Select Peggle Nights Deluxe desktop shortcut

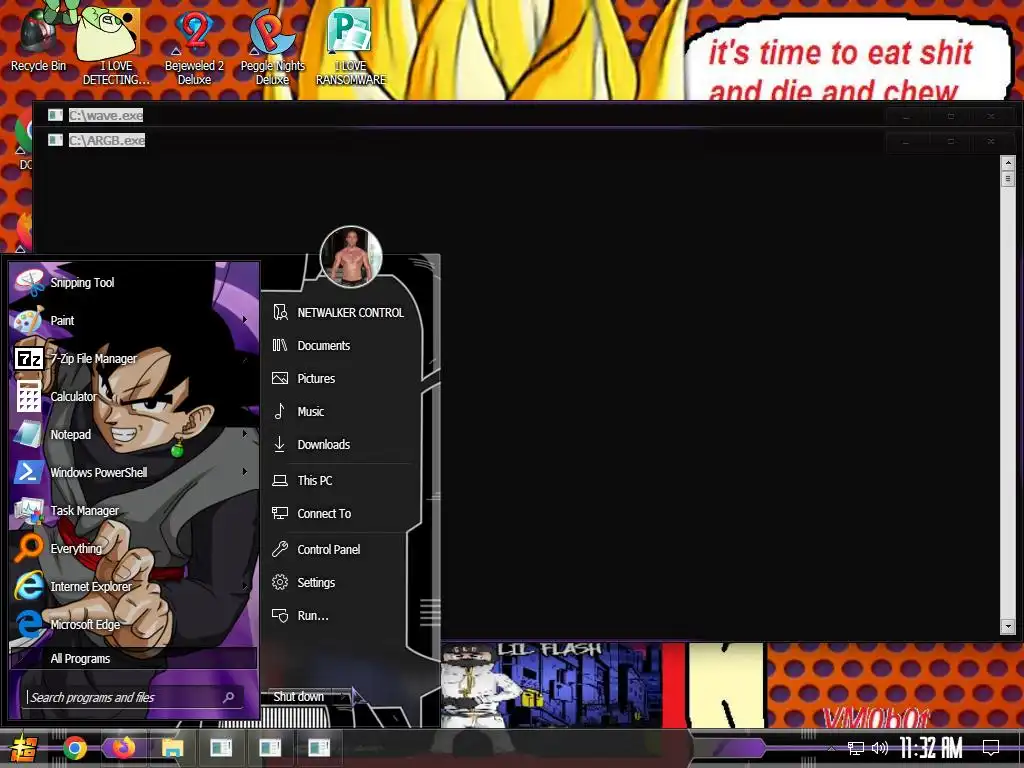pyautogui.click(x=272, y=46)
